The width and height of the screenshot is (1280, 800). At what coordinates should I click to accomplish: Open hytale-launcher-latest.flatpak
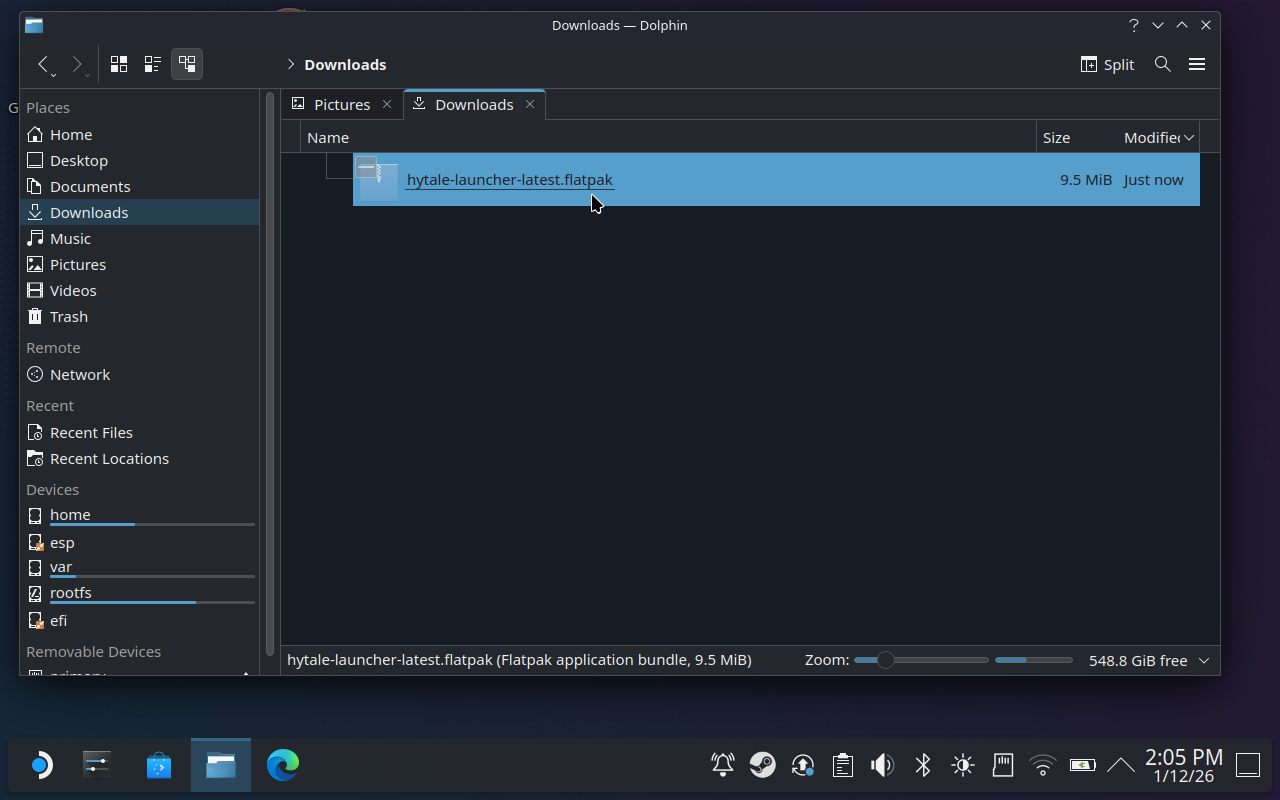(x=509, y=179)
